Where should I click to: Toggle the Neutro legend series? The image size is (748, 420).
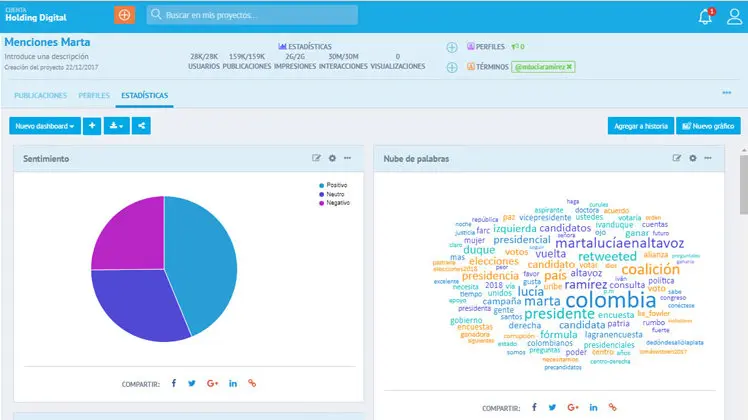pyautogui.click(x=333, y=194)
